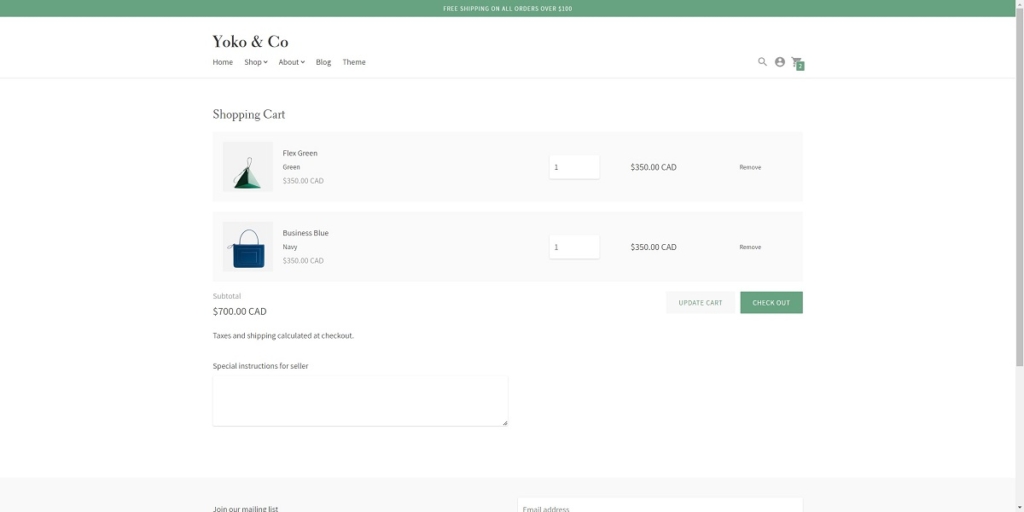
Task: Proceed with the Check Out button
Action: click(x=771, y=303)
